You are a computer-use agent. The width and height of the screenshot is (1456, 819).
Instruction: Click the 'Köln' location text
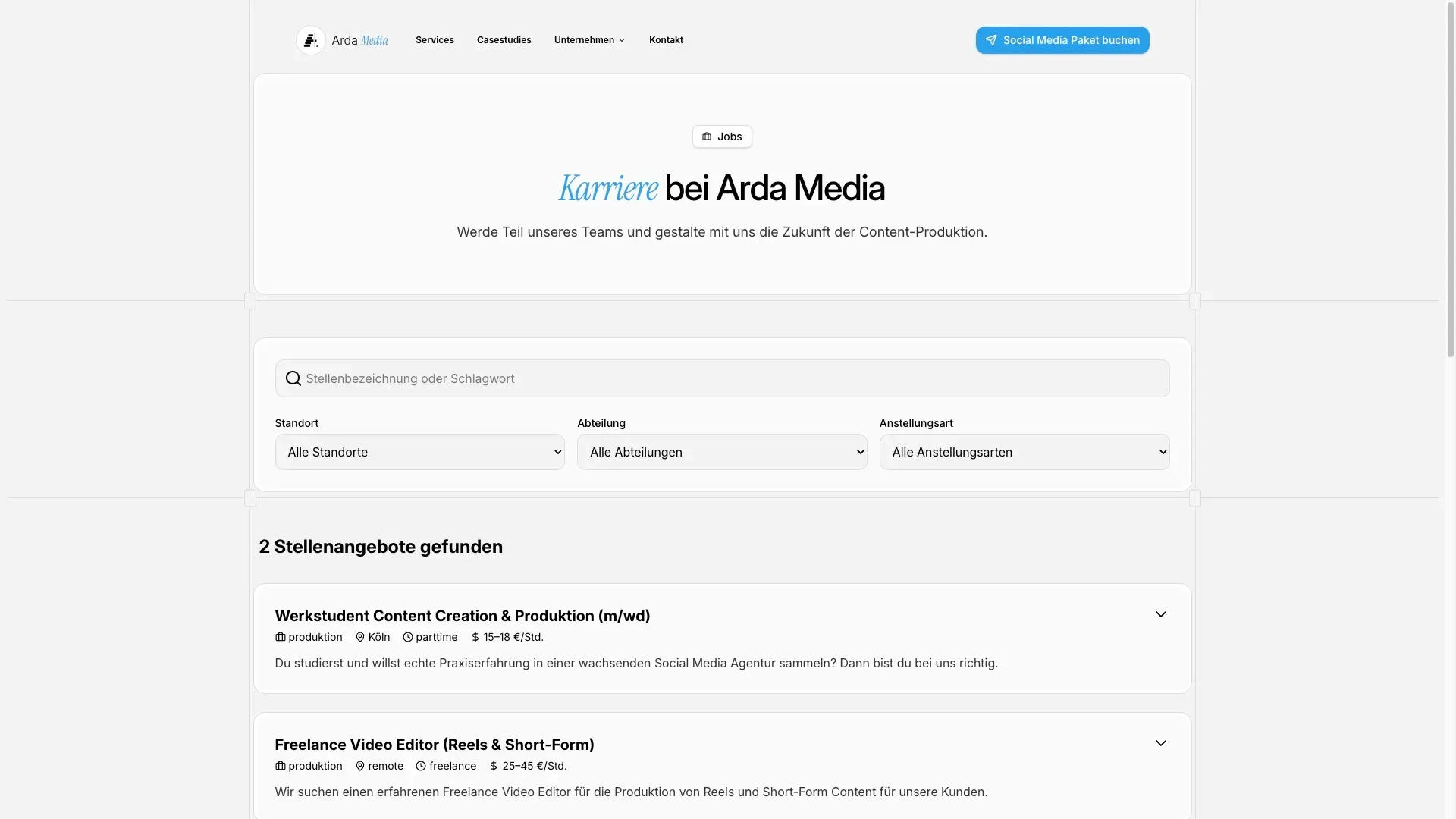click(x=379, y=637)
